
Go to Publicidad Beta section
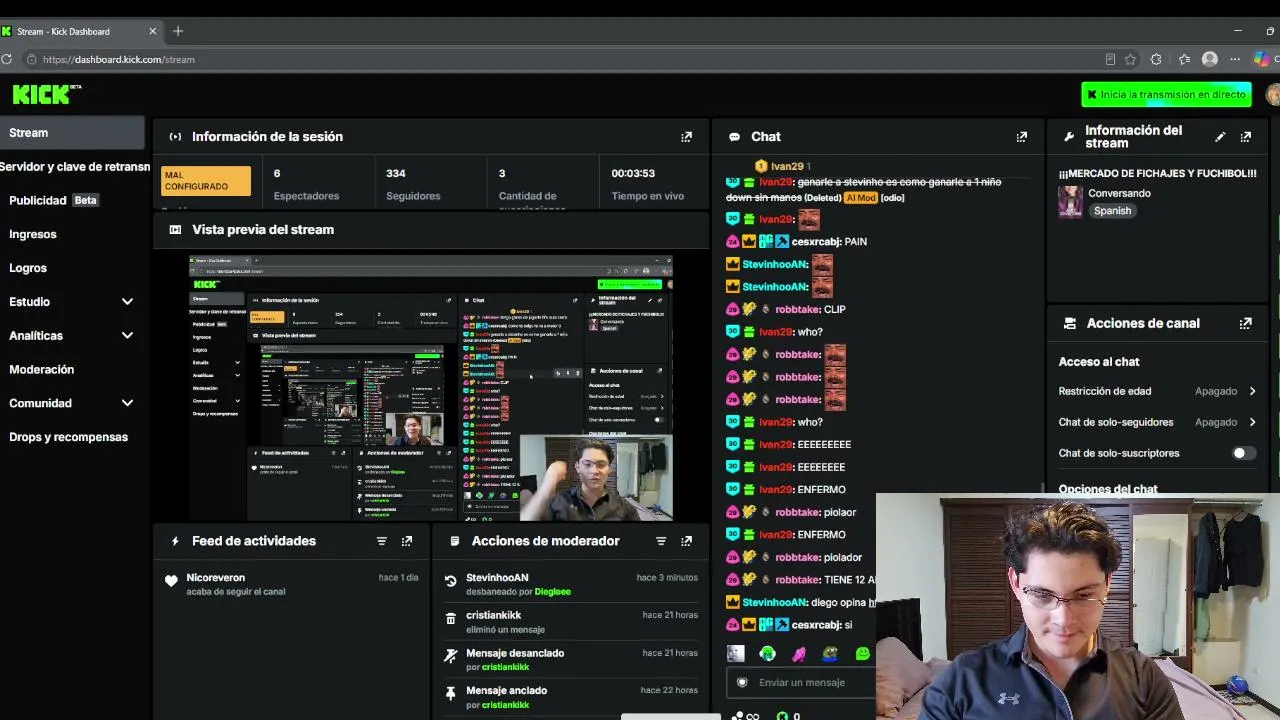click(53, 200)
